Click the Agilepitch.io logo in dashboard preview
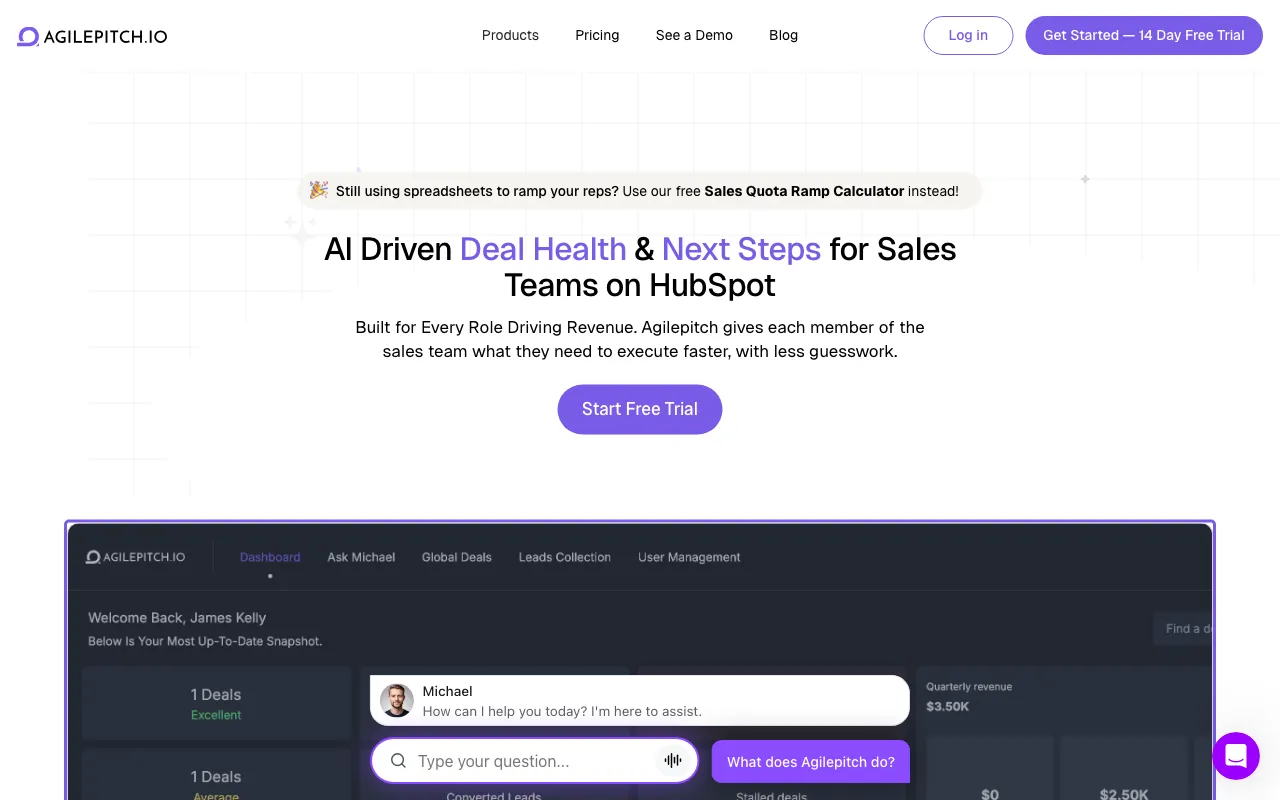Image resolution: width=1280 pixels, height=800 pixels. [x=135, y=557]
